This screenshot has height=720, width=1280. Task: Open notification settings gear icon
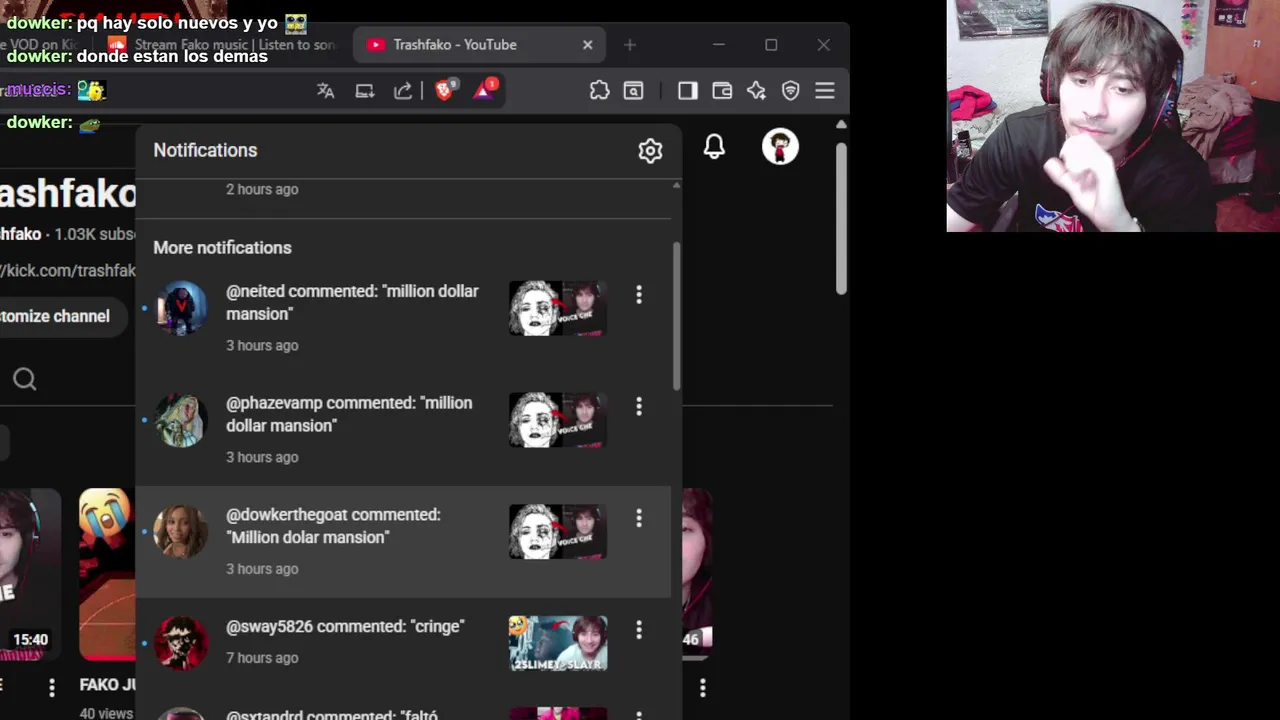pyautogui.click(x=650, y=150)
